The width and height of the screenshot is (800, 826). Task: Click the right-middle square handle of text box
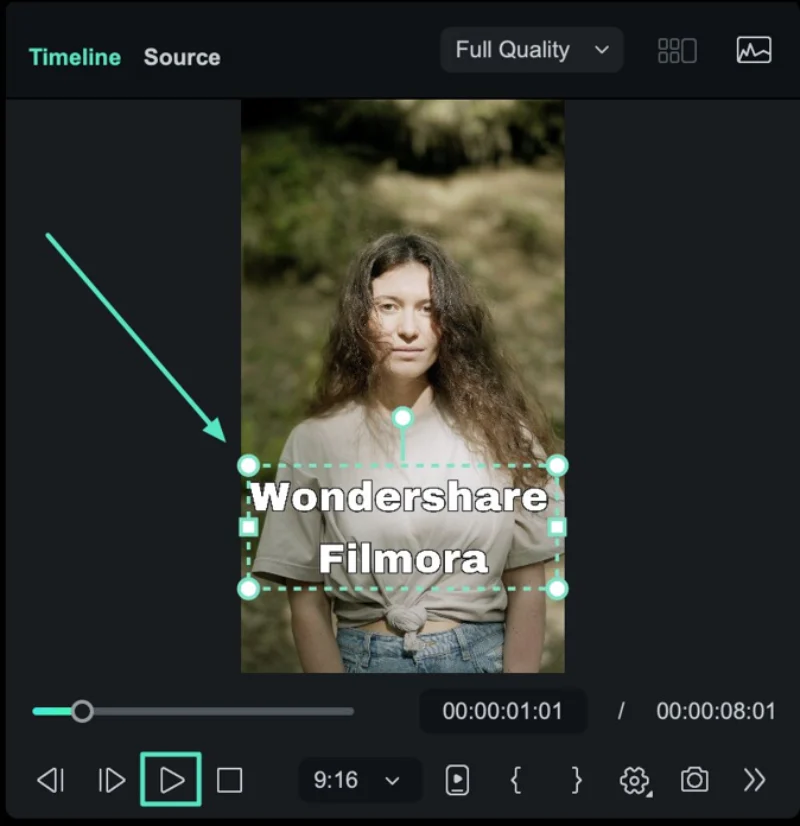click(557, 527)
